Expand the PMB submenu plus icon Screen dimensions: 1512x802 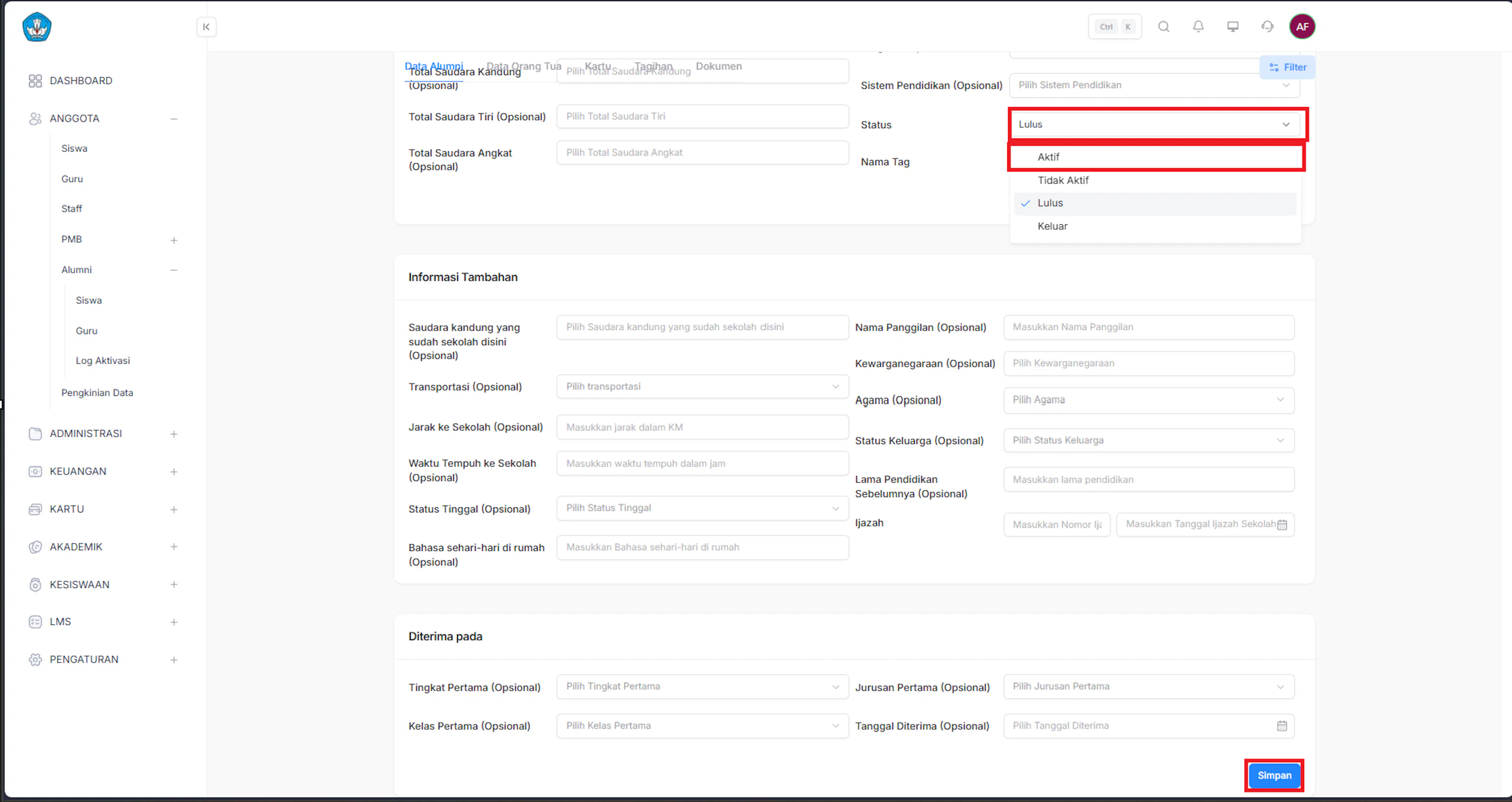click(174, 240)
